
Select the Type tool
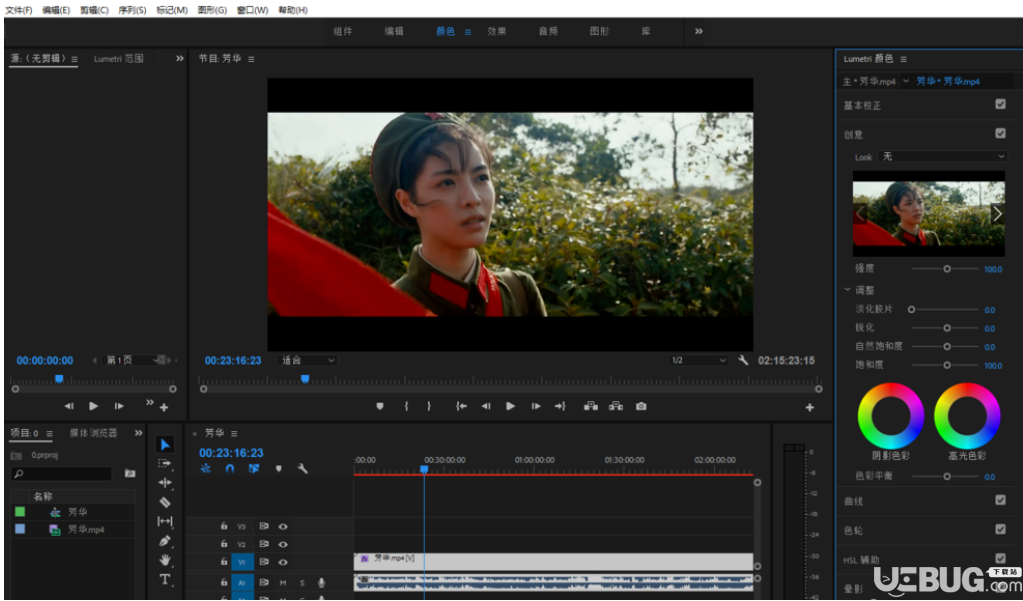165,579
